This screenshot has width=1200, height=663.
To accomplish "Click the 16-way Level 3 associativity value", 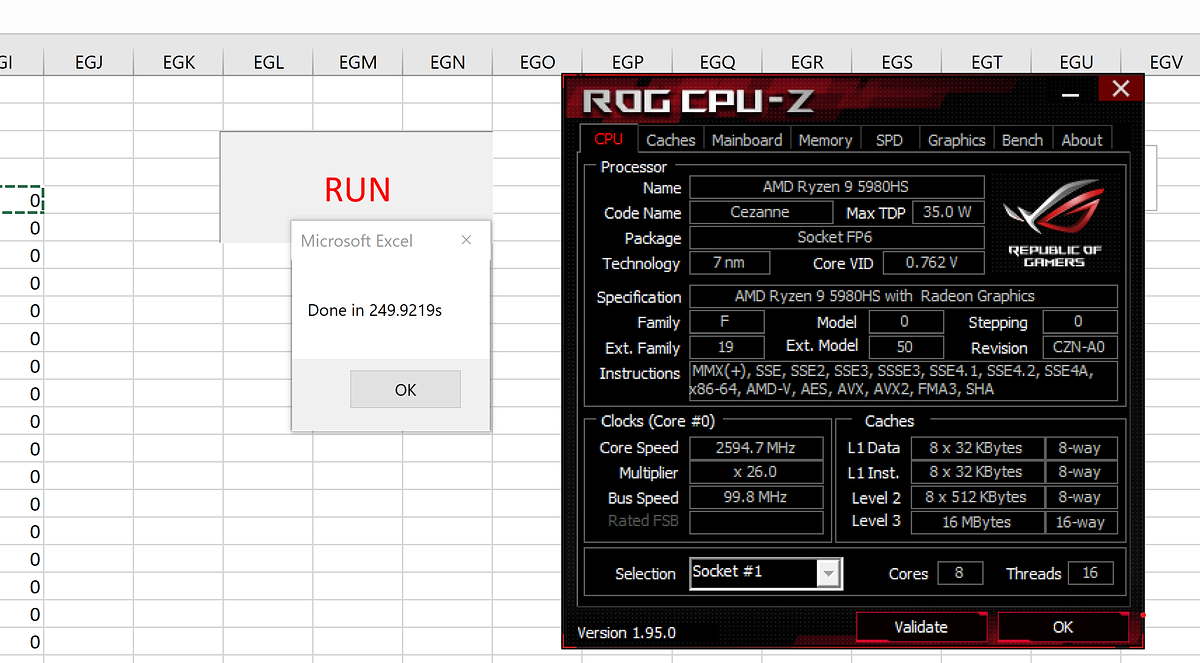I will click(1080, 522).
